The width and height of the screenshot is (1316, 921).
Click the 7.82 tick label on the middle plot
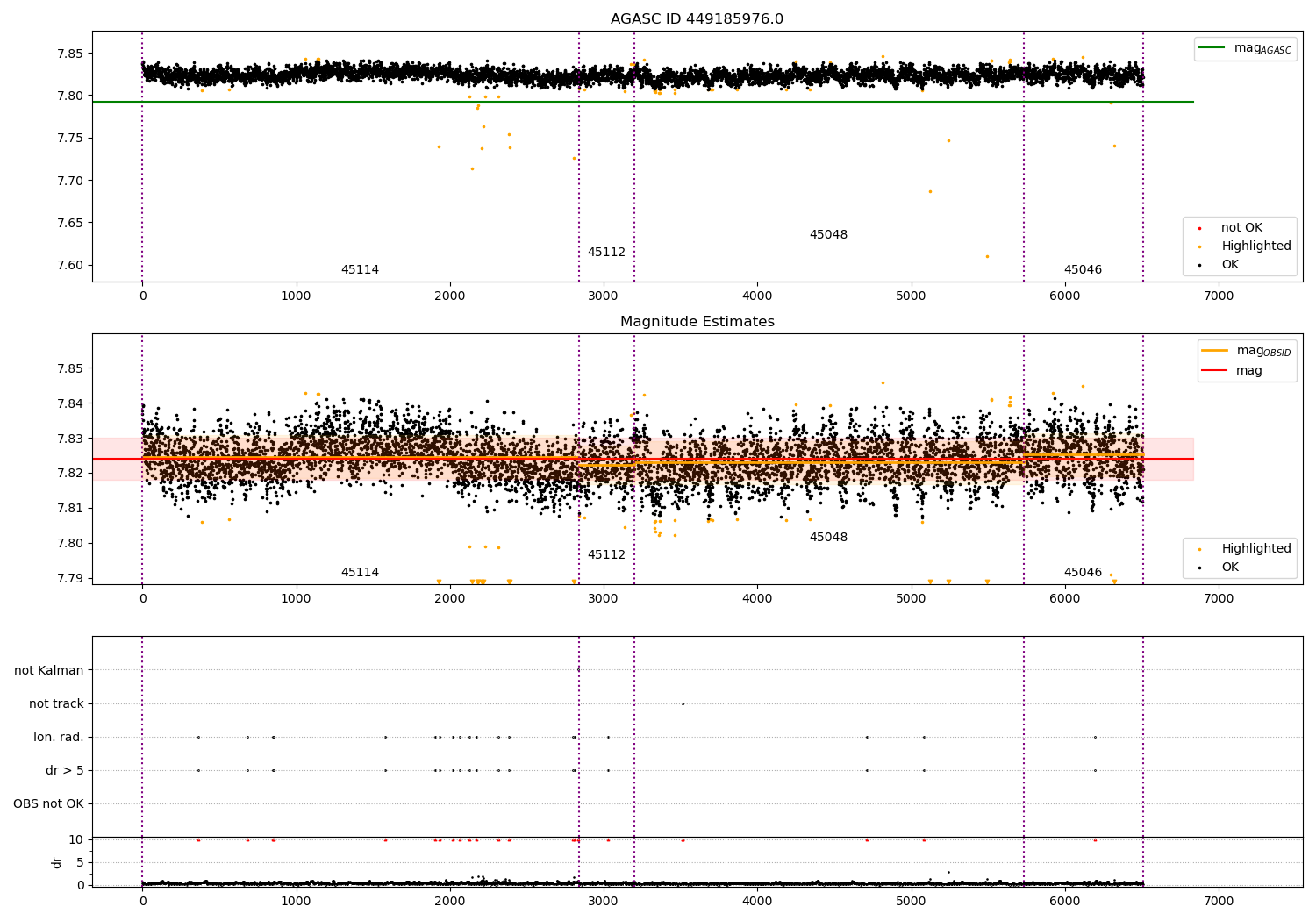[x=69, y=473]
